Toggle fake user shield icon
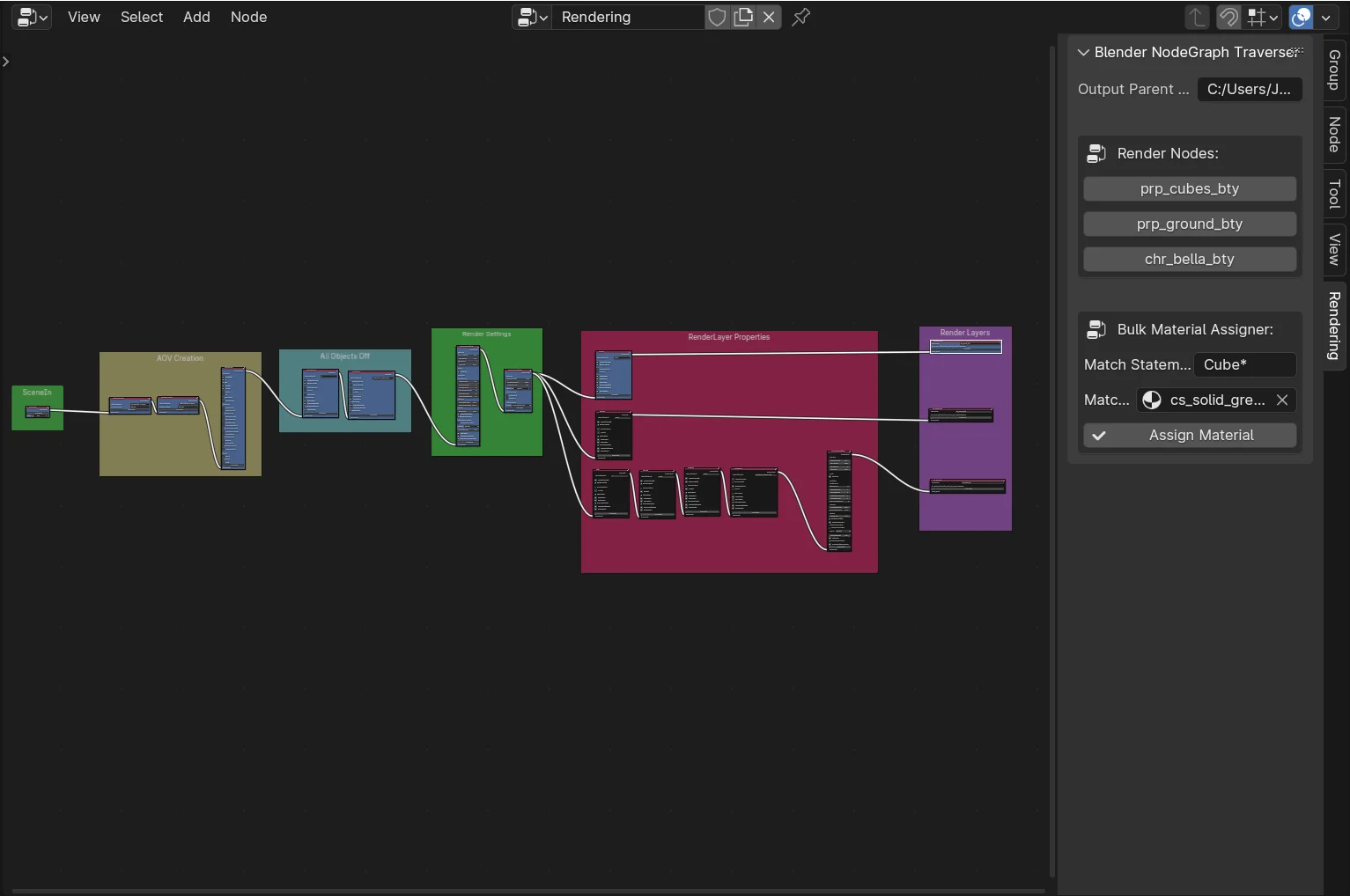The height and width of the screenshot is (896, 1350). 717,17
